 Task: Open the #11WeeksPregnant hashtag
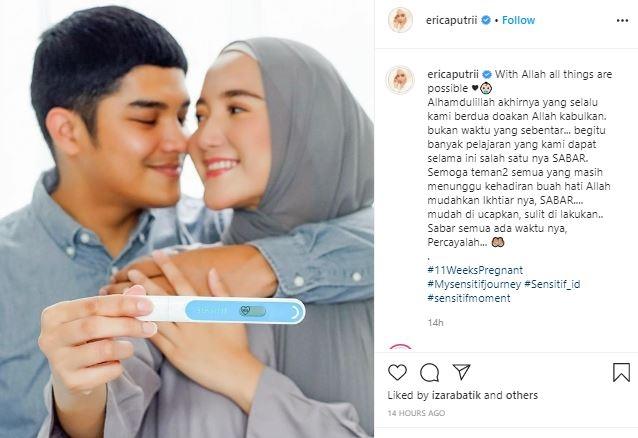(x=475, y=270)
